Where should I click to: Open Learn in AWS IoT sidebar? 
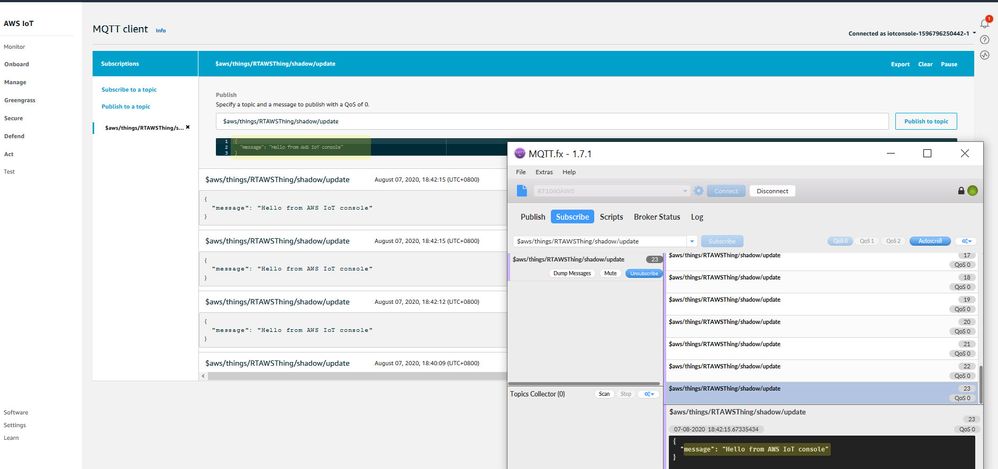[11, 438]
